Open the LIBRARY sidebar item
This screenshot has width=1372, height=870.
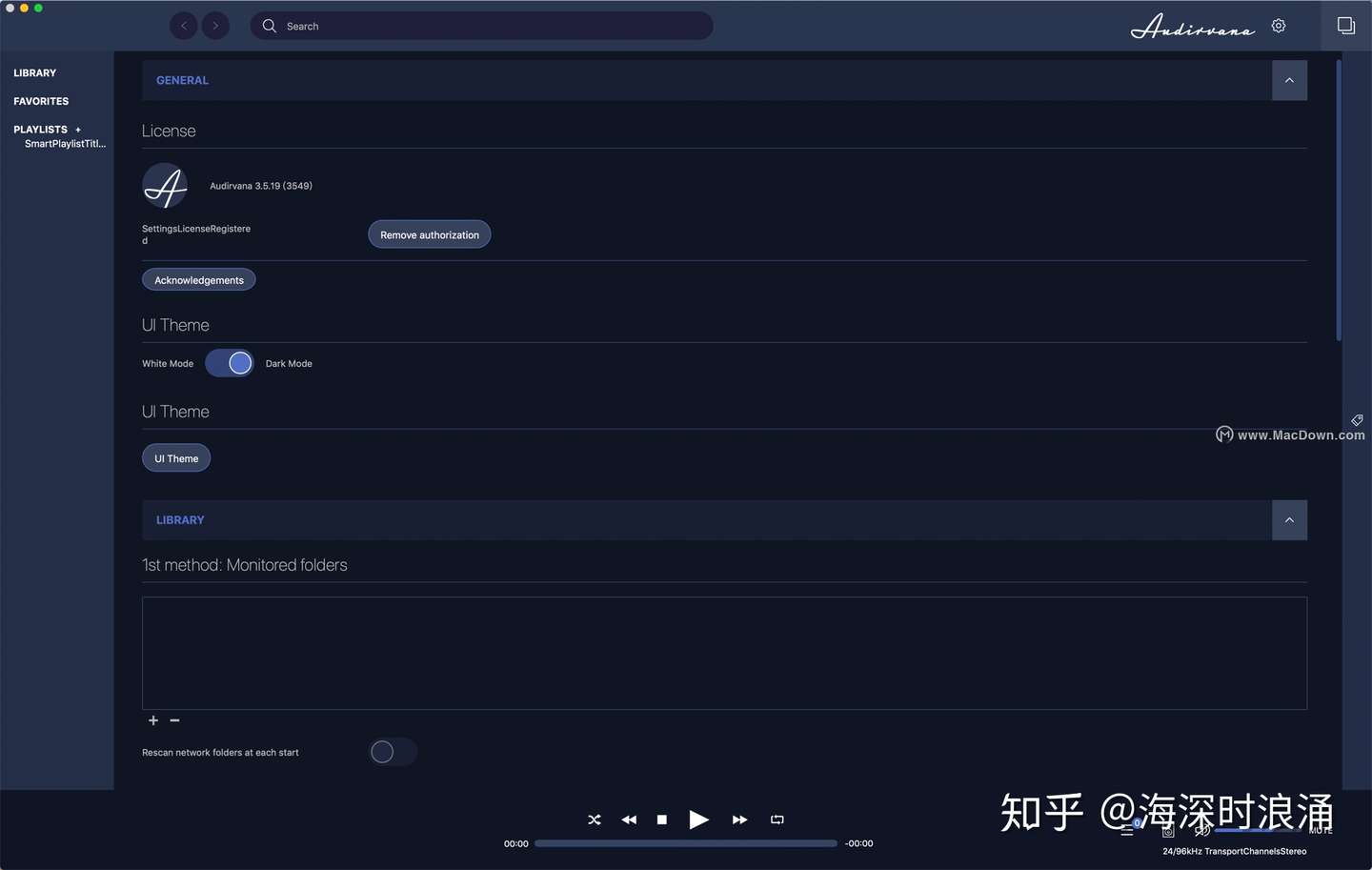[x=35, y=73]
